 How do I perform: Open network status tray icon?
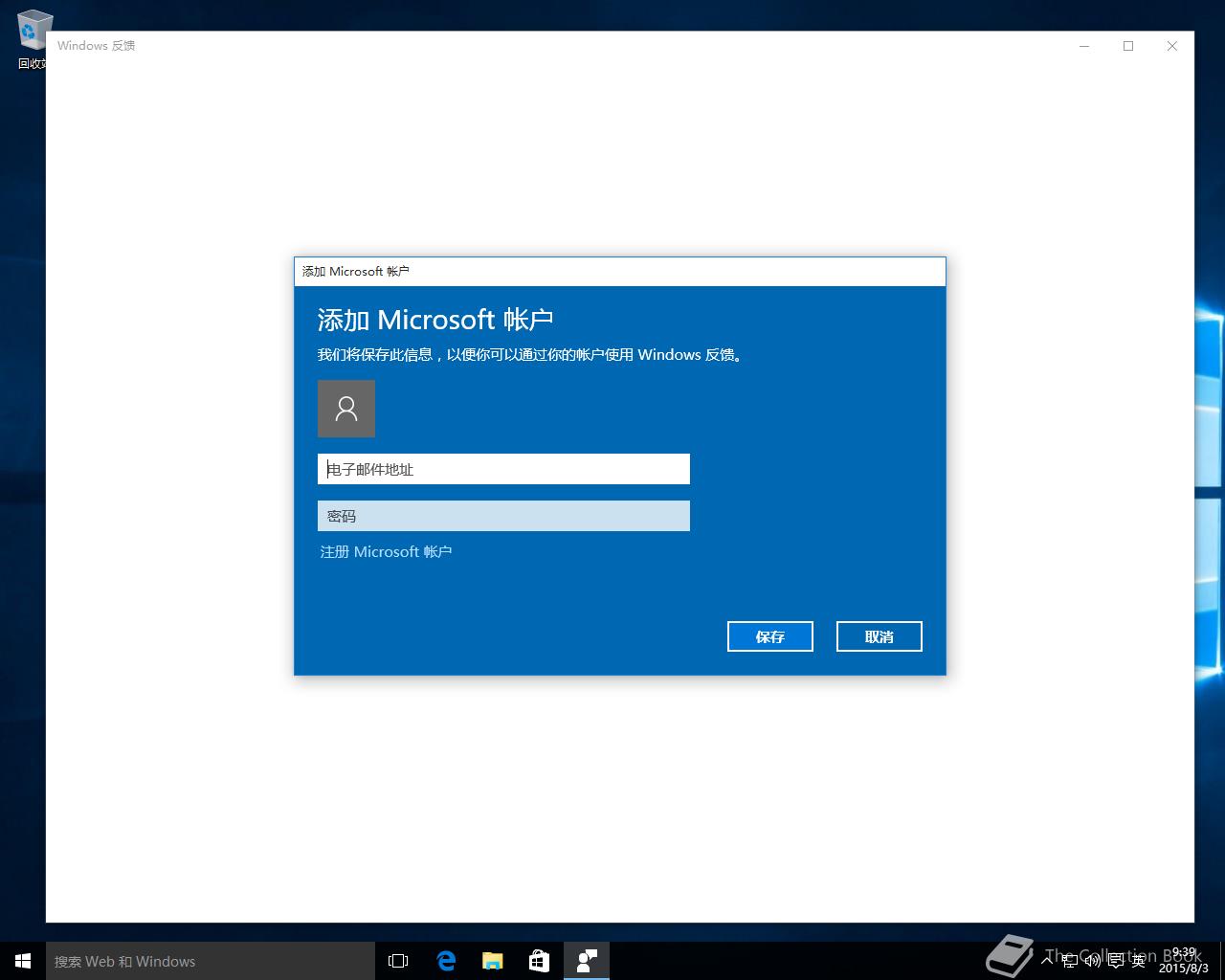[x=1070, y=961]
